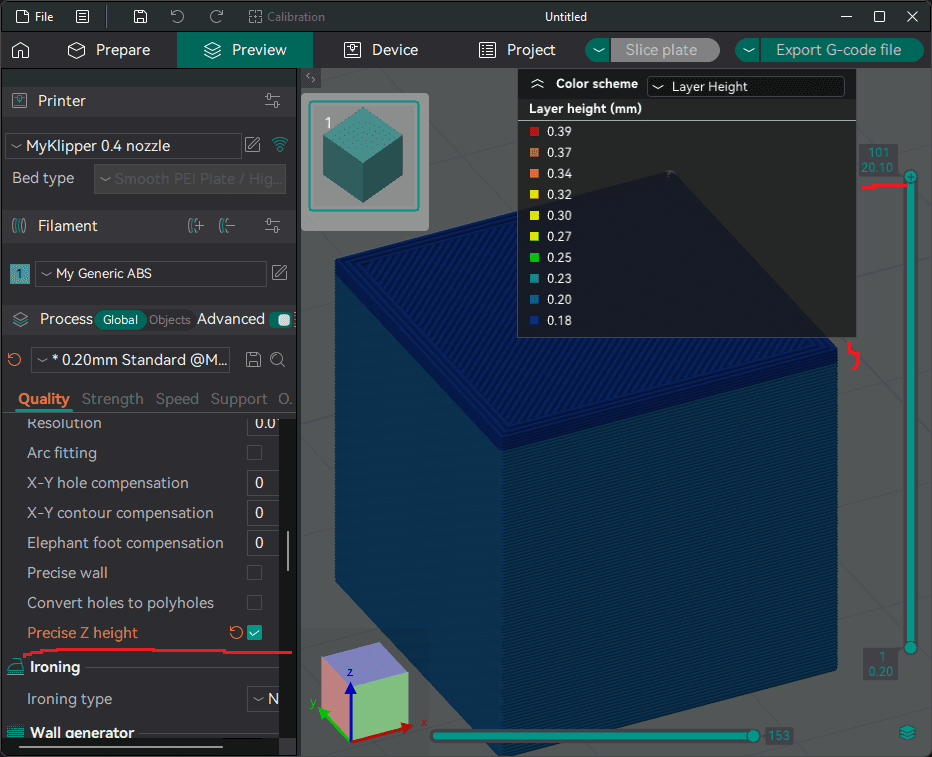Open the Quality settings tab
932x757 pixels.
click(44, 399)
